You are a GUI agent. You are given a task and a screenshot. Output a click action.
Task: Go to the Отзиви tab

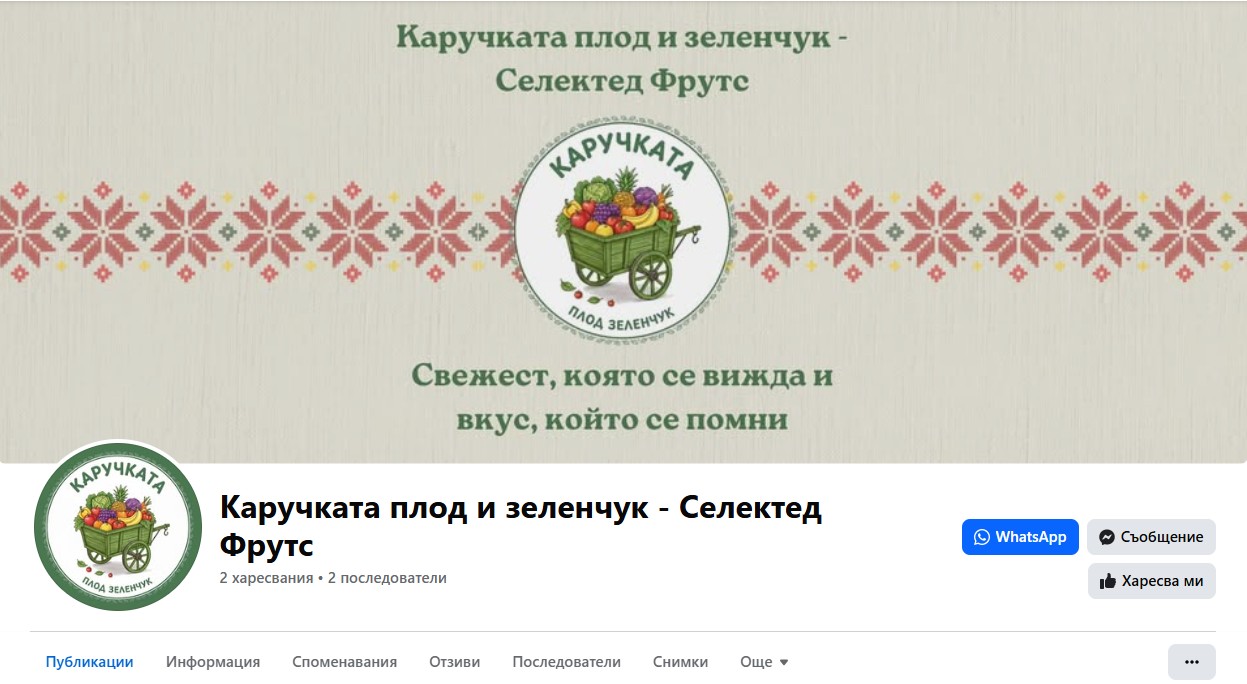[x=455, y=662]
